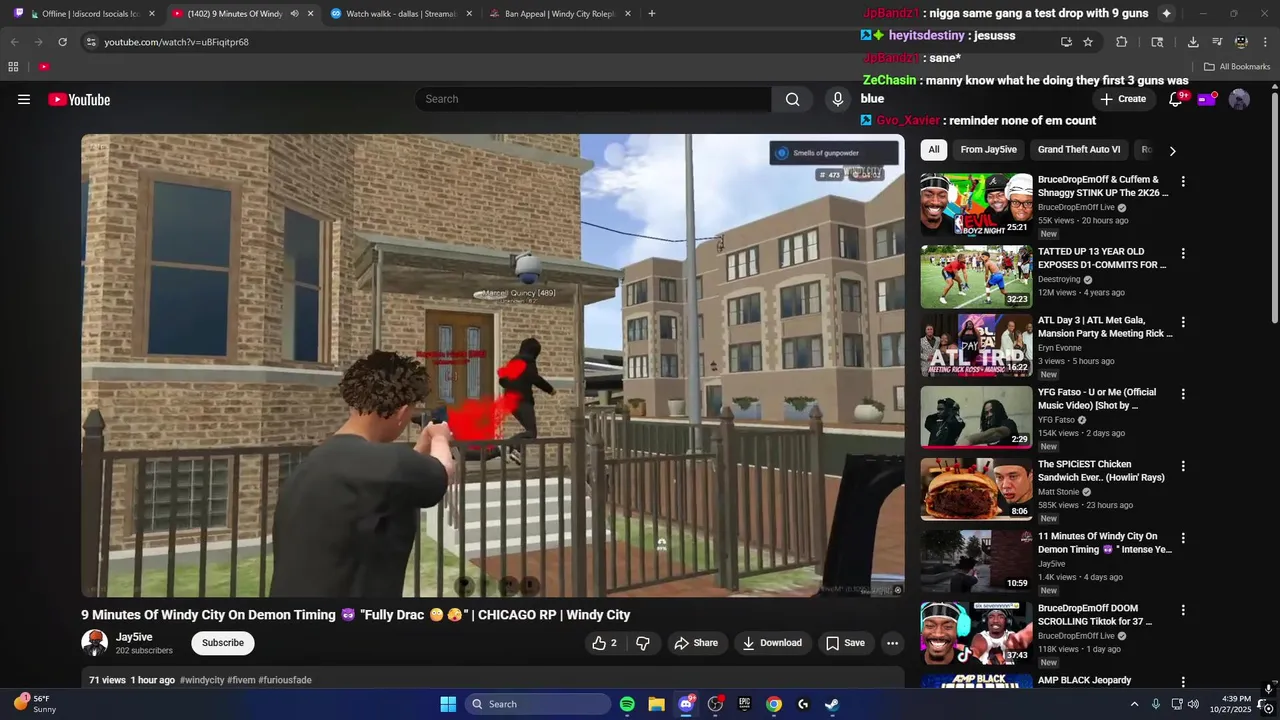Show hidden system tray icons
This screenshot has height=720, width=1280.
point(1134,704)
